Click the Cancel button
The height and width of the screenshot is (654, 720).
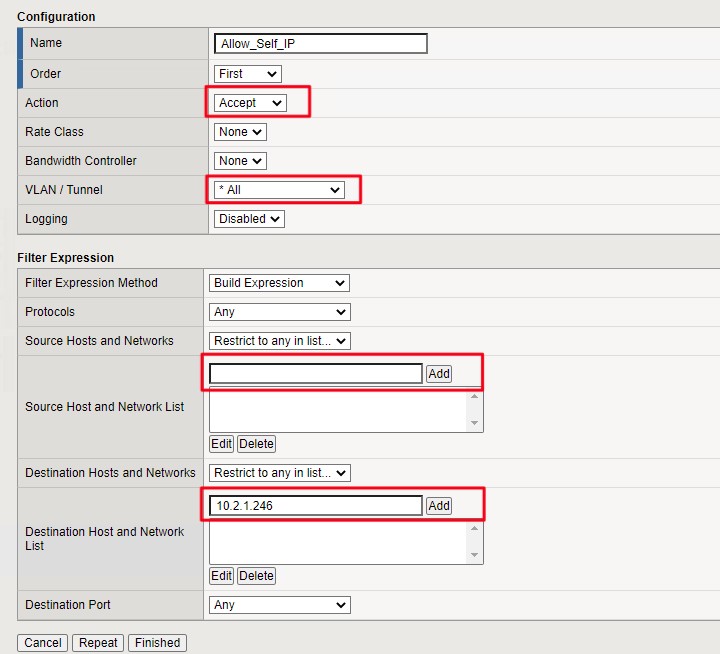pyautogui.click(x=42, y=643)
